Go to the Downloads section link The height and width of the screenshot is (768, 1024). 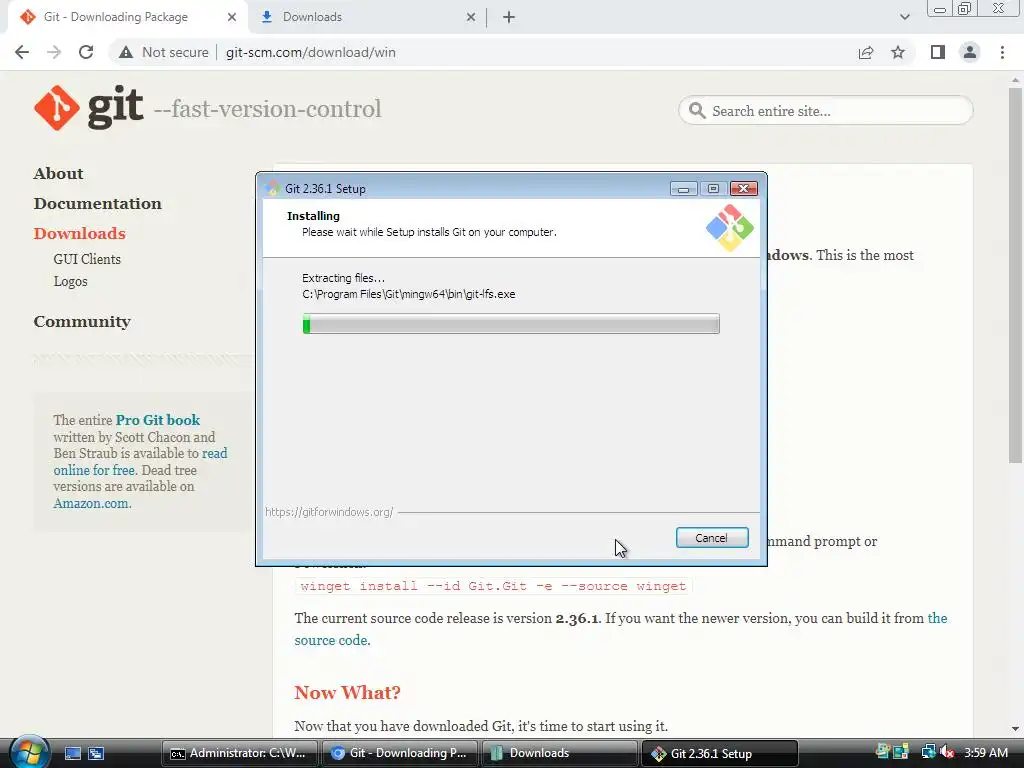[x=80, y=234]
